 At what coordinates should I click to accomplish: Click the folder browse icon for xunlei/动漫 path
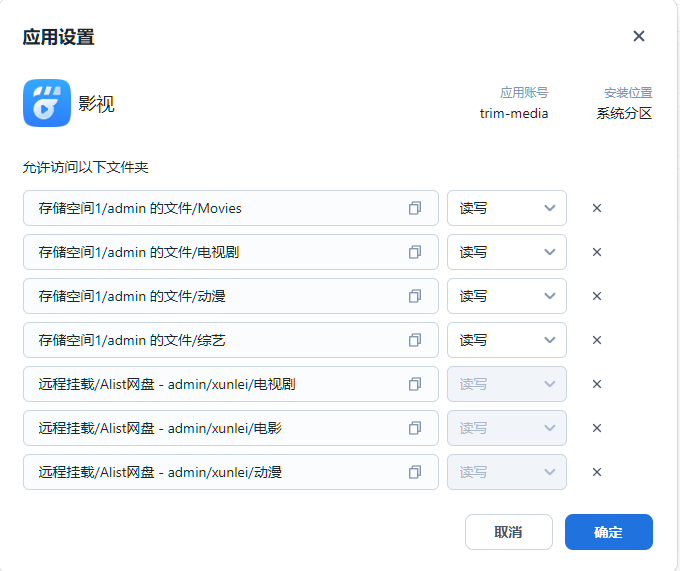tap(415, 472)
